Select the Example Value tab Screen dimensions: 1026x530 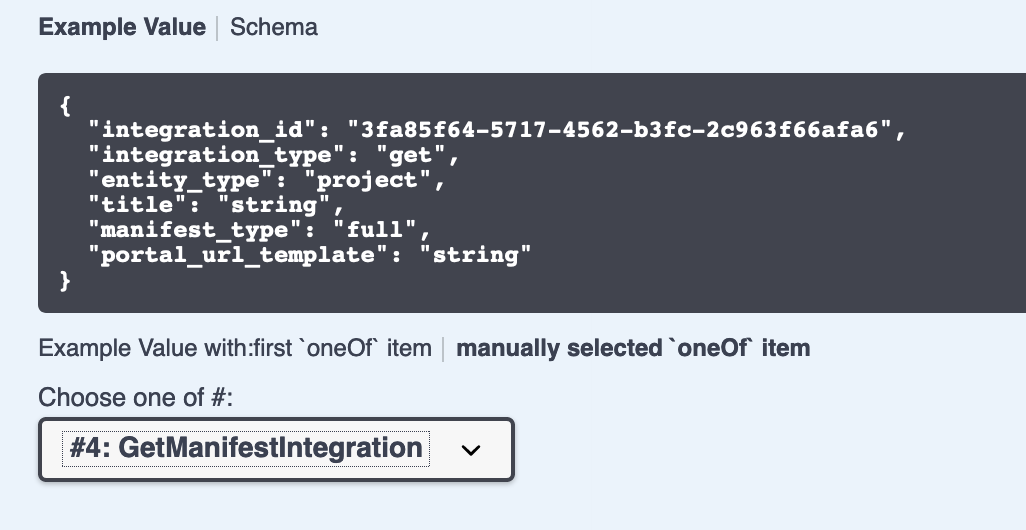122,27
